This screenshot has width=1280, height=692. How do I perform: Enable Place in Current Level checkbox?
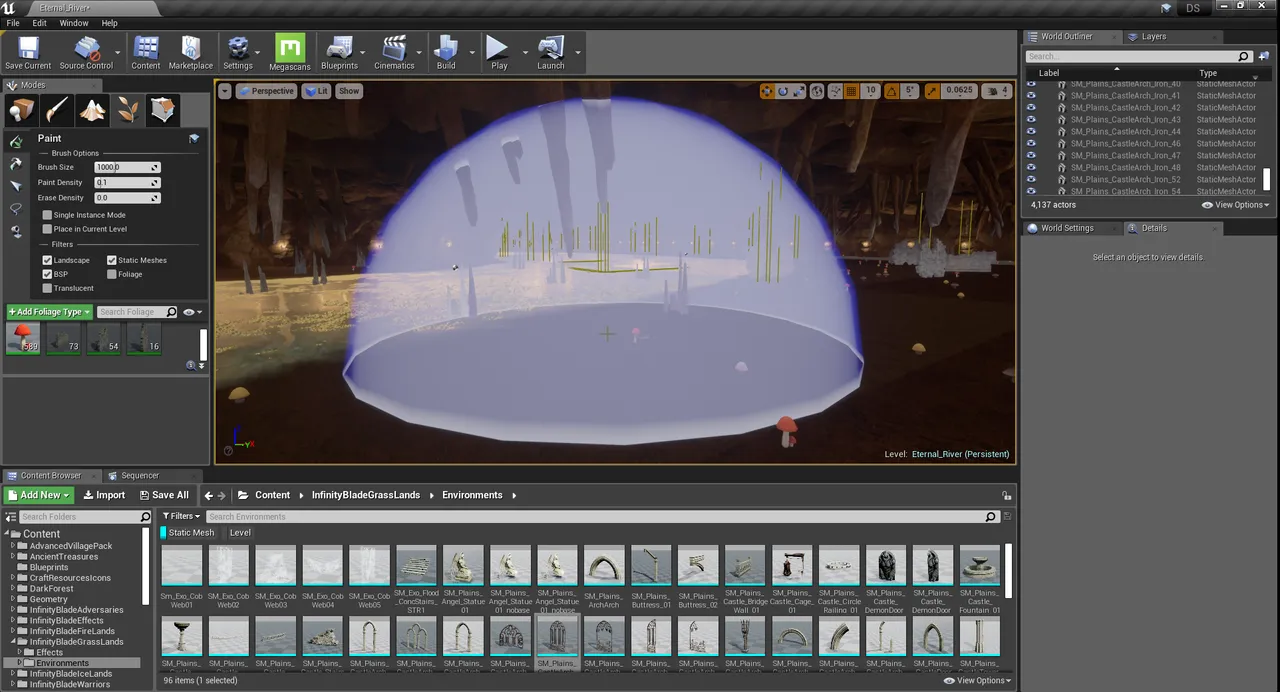[x=47, y=229]
